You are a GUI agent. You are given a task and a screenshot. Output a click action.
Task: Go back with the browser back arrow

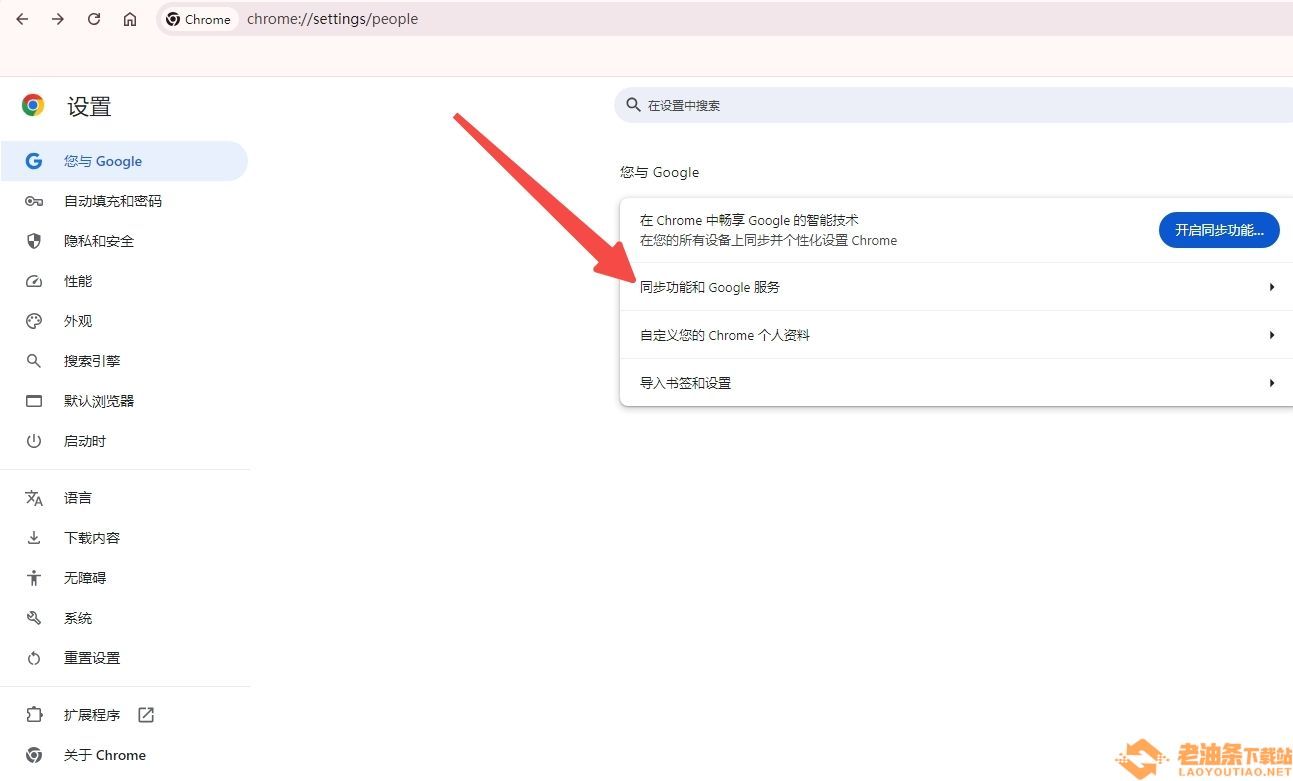pyautogui.click(x=22, y=19)
